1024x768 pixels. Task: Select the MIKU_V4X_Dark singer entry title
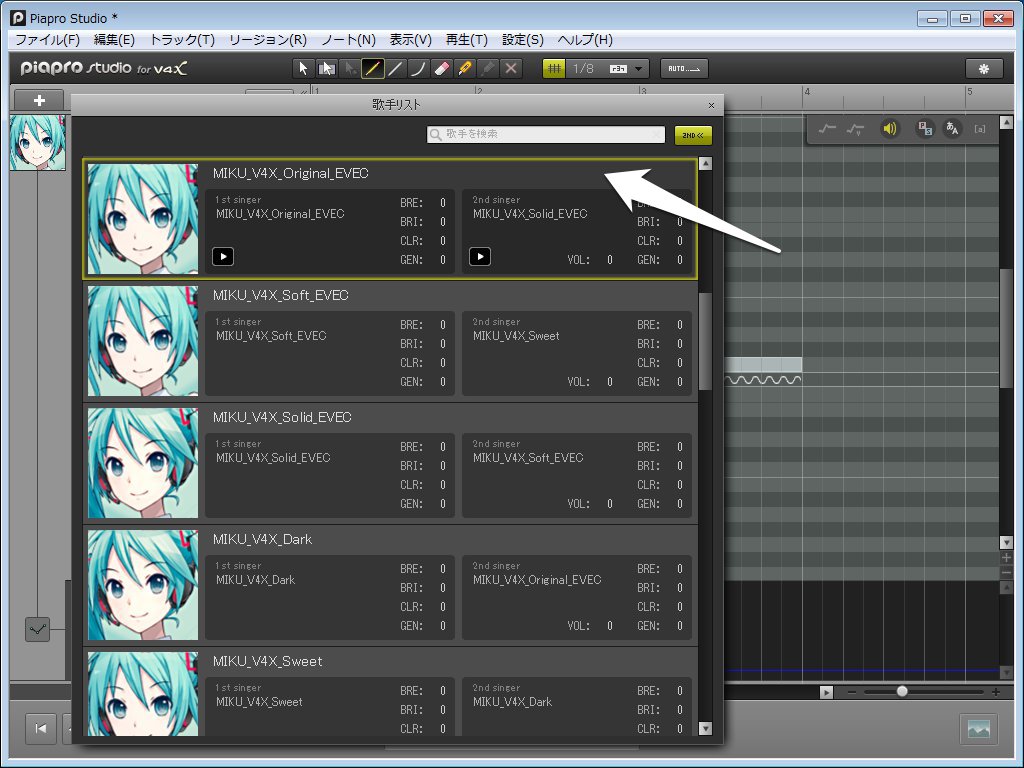click(262, 539)
